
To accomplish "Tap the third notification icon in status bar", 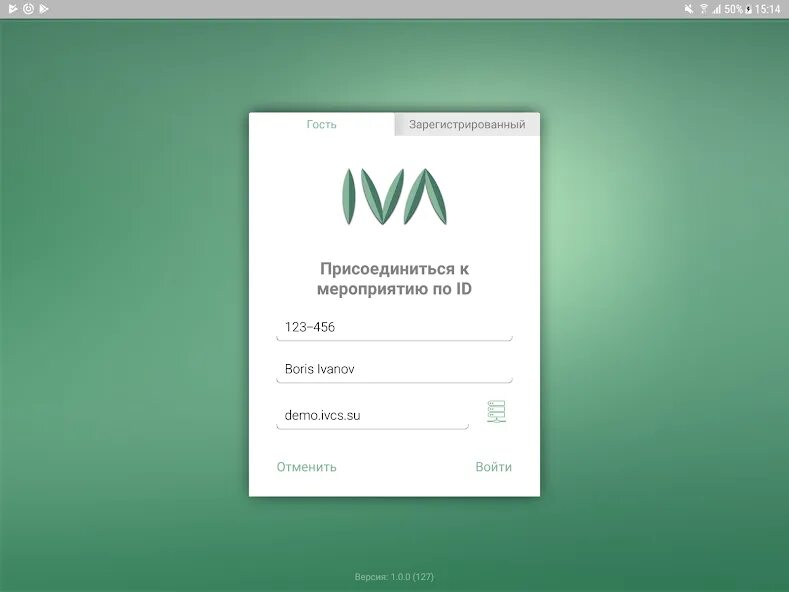I will click(x=44, y=9).
